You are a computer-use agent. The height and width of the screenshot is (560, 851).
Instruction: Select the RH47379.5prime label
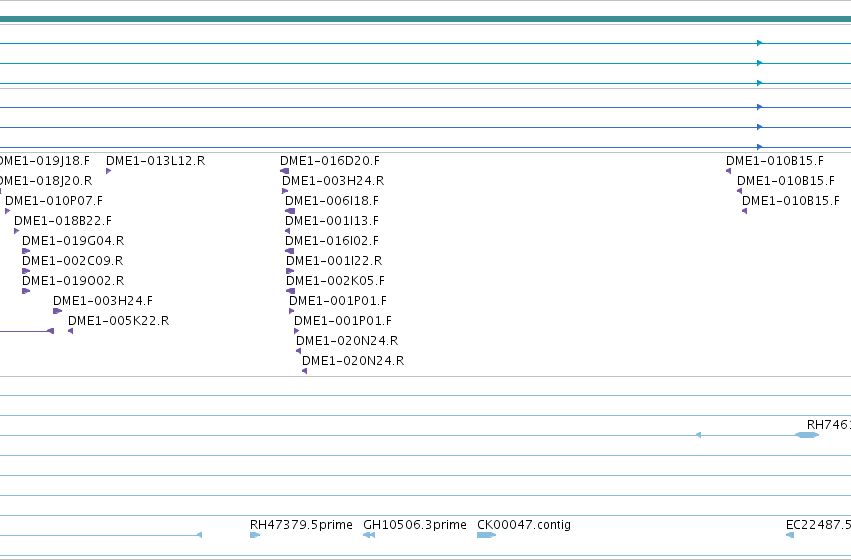[x=301, y=525]
